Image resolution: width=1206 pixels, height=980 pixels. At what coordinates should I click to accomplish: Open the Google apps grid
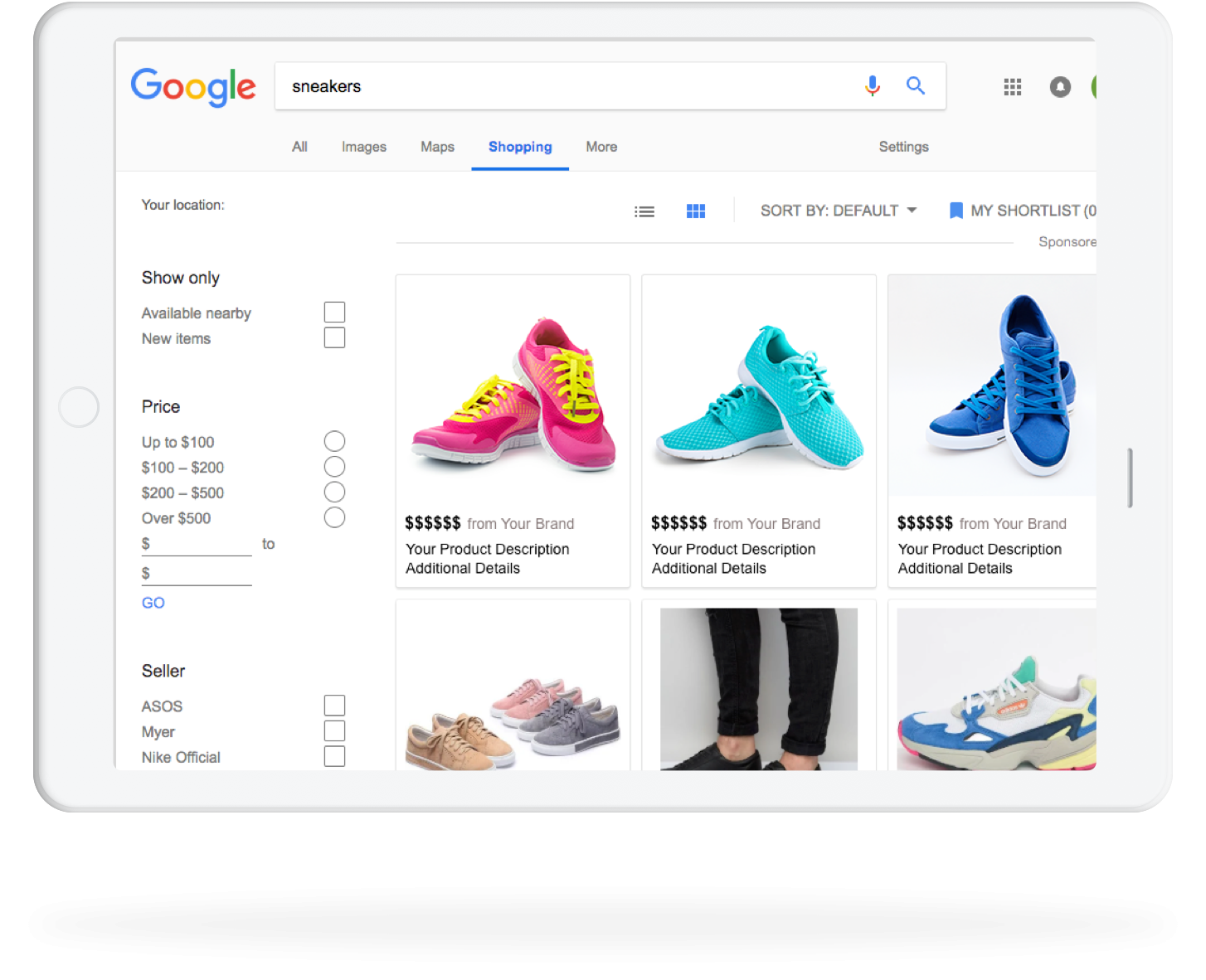(x=1012, y=86)
